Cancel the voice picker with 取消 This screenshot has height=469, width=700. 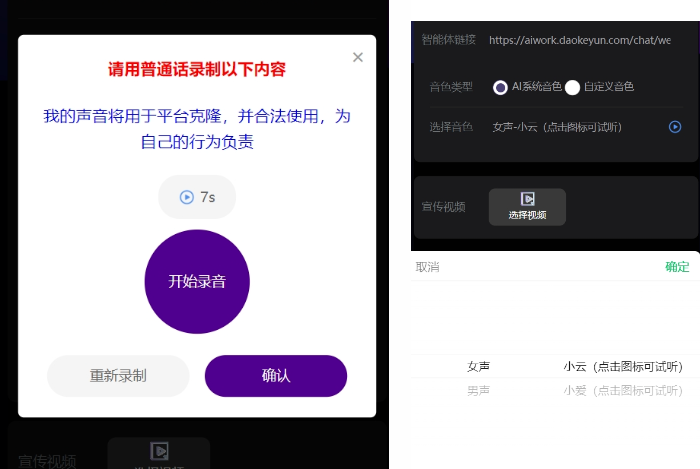tap(427, 267)
